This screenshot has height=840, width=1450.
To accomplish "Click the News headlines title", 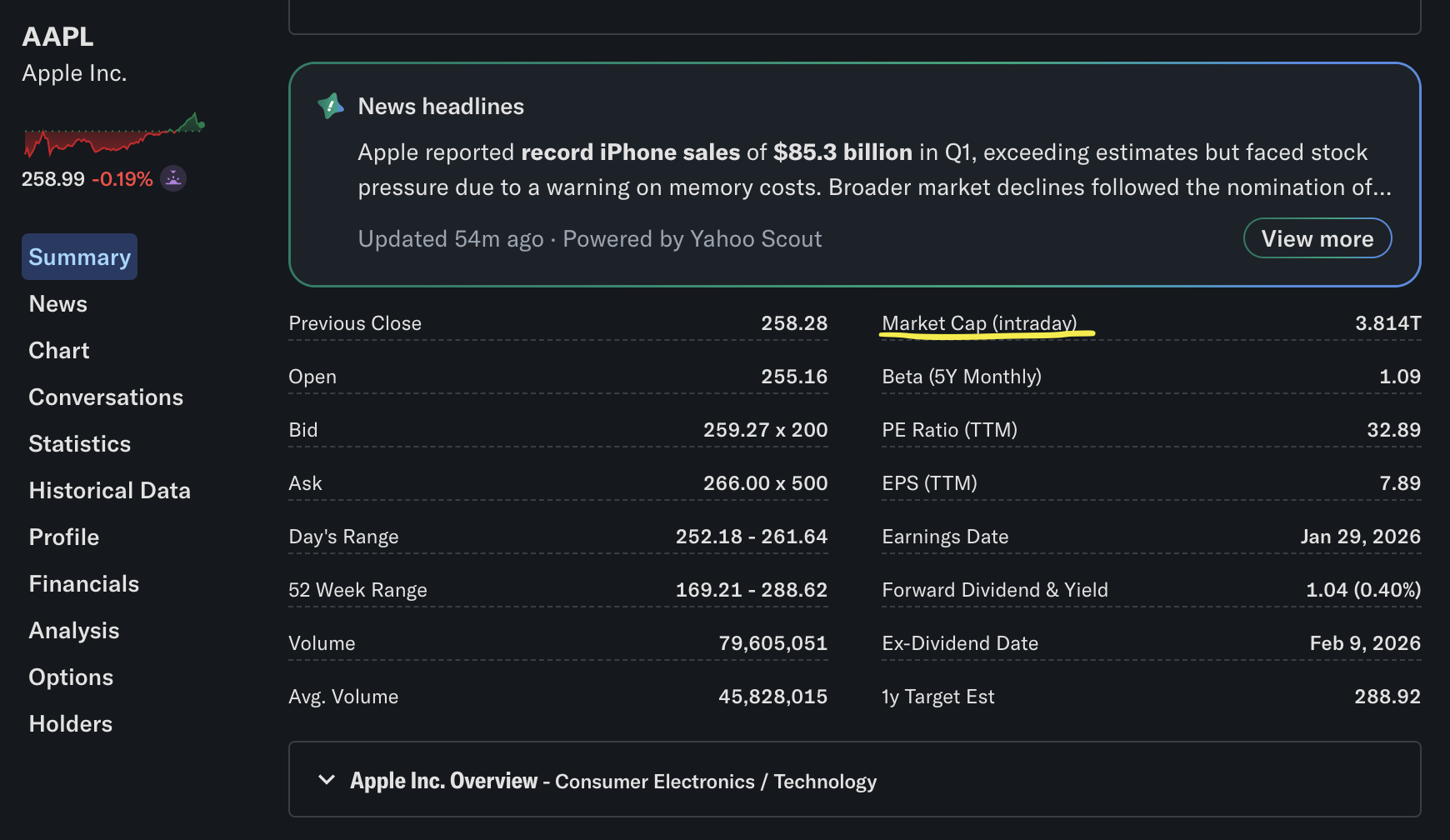I will pyautogui.click(x=441, y=107).
